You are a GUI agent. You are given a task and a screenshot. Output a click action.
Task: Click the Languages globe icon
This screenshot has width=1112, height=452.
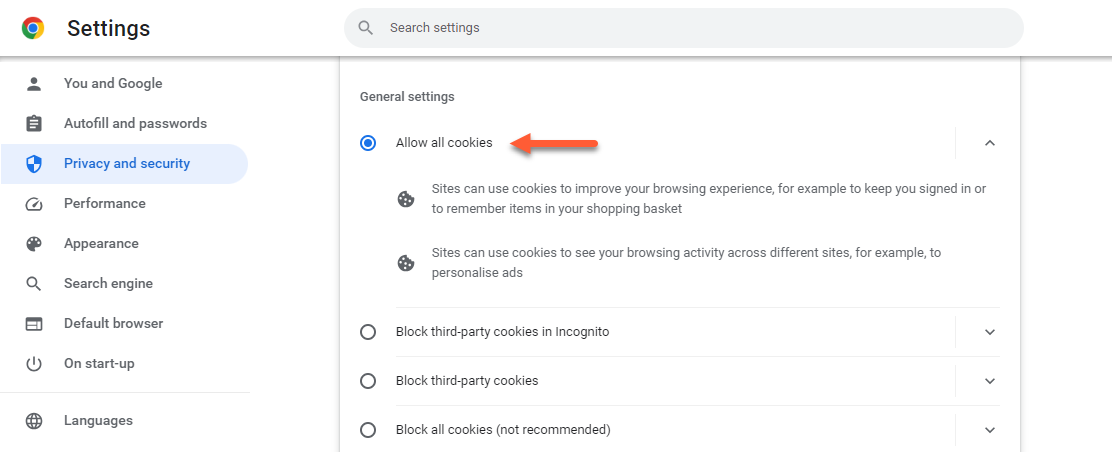point(34,421)
